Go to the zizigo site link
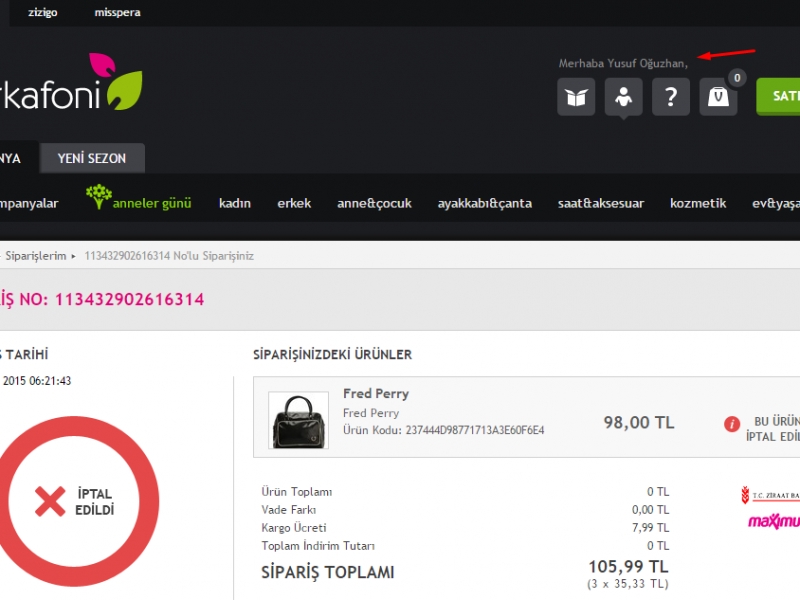 [x=43, y=12]
